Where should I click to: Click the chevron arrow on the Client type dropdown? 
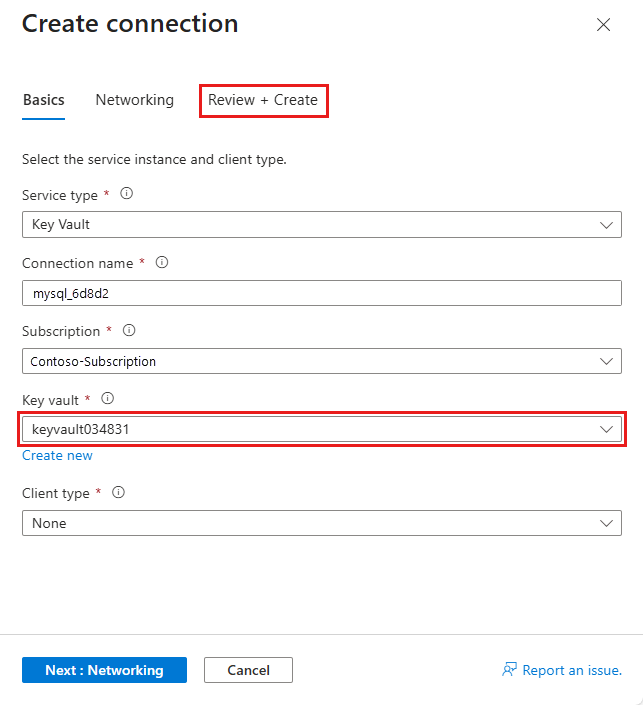[606, 523]
